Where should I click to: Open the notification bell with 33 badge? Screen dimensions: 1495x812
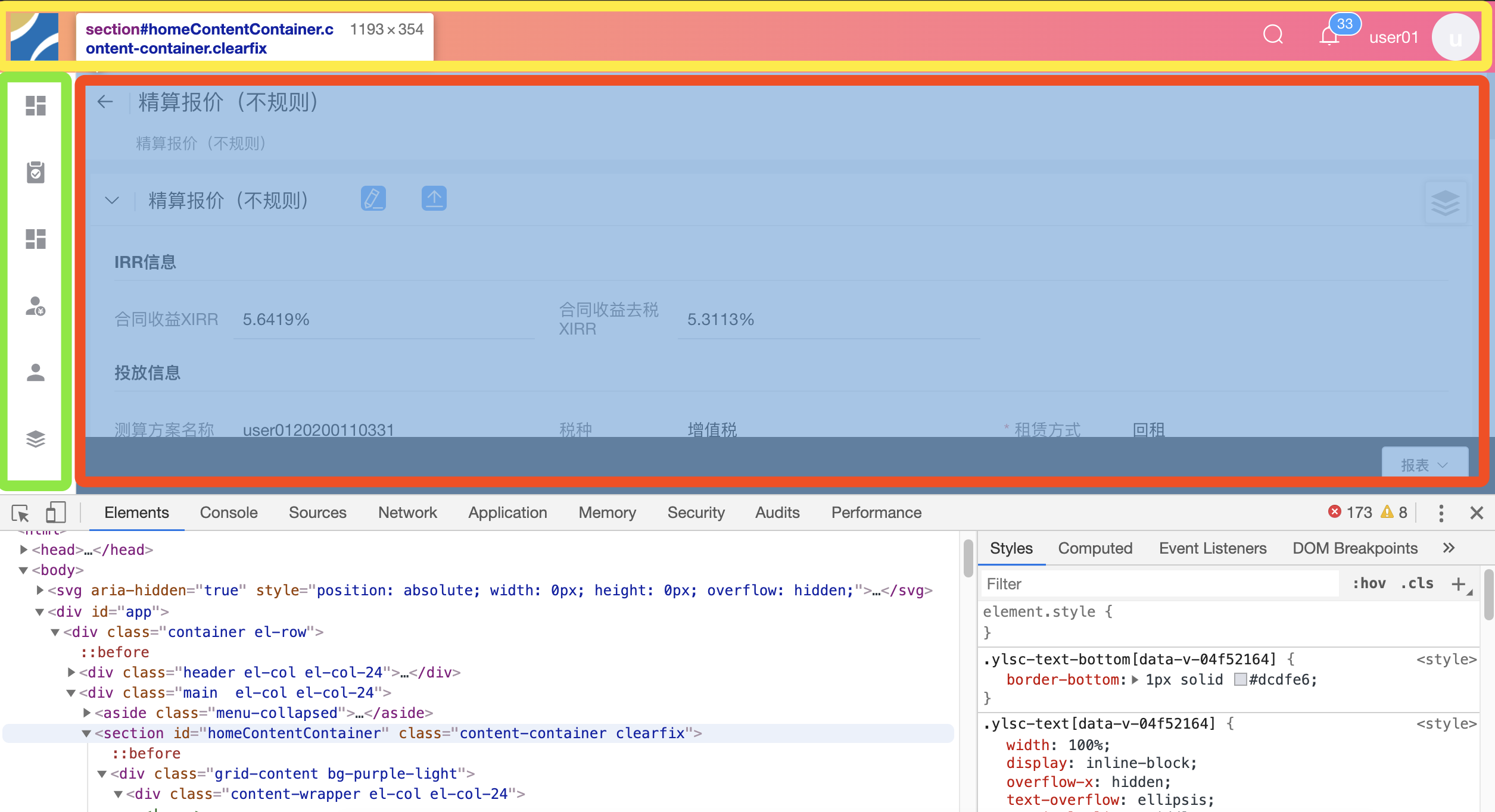pyautogui.click(x=1329, y=36)
